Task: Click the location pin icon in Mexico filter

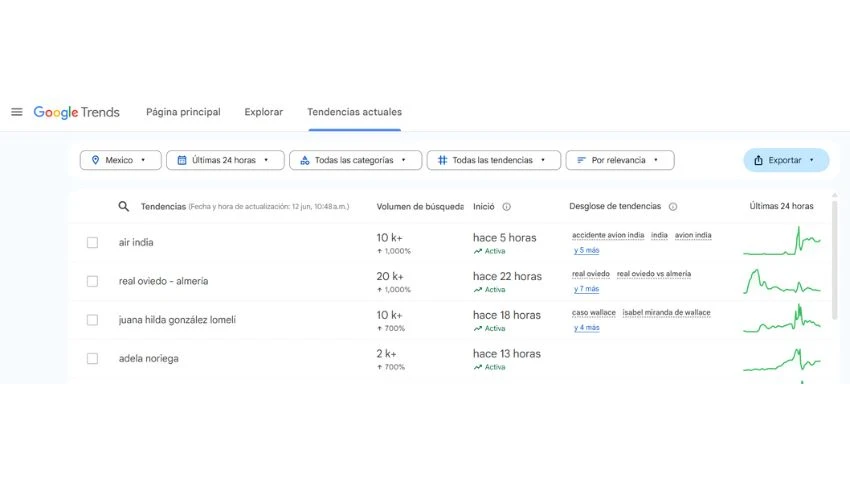Action: pyautogui.click(x=95, y=160)
